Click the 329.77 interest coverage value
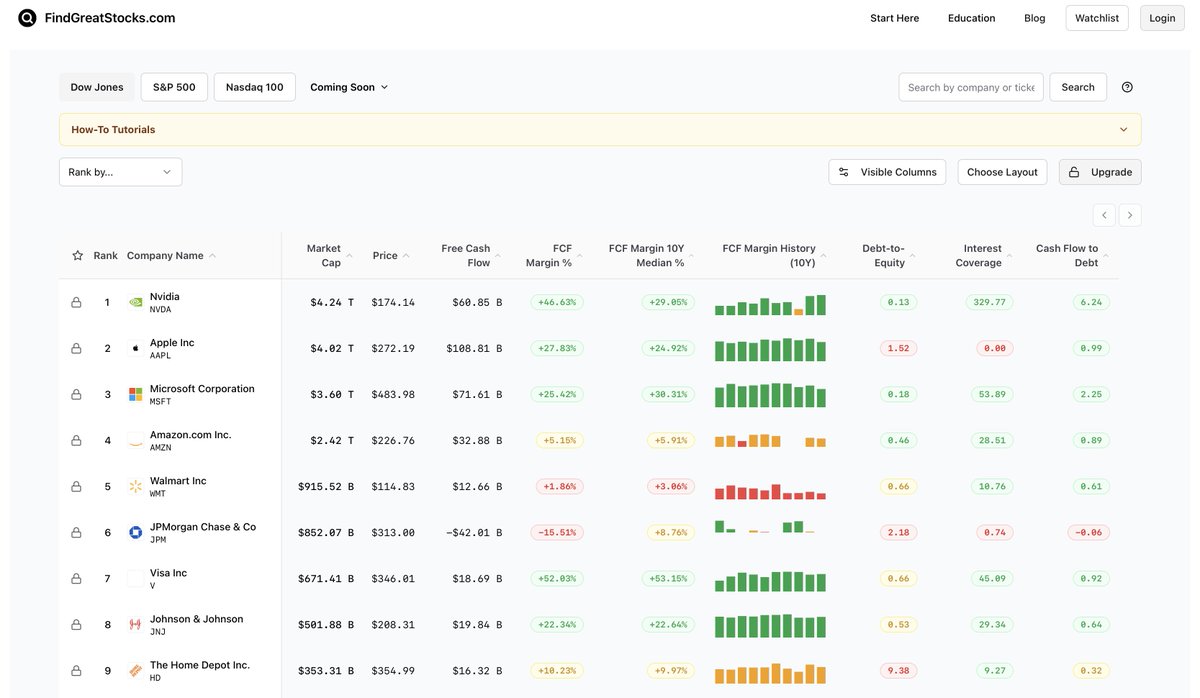1200x698 pixels. 990,302
